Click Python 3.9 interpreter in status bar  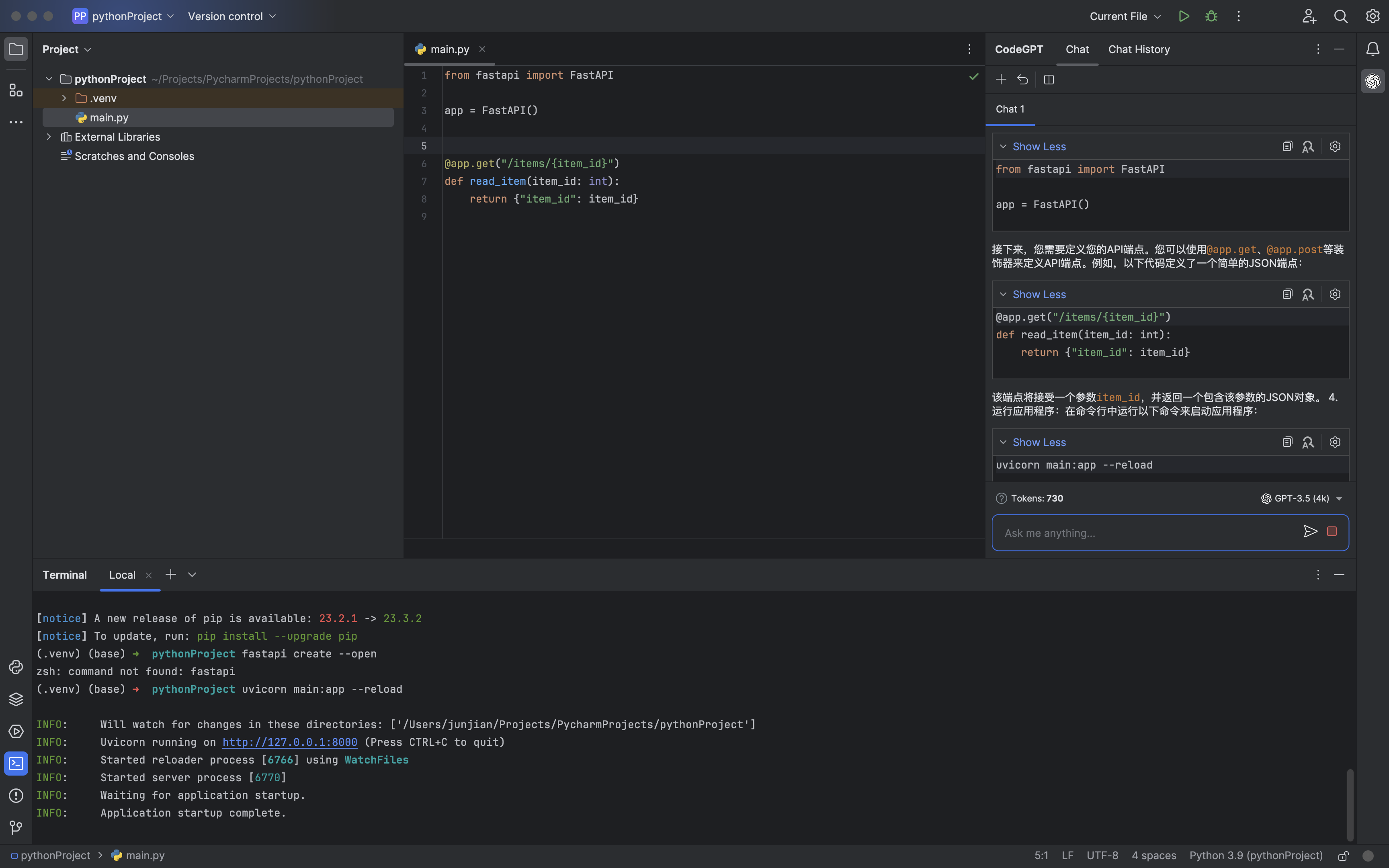1255,856
